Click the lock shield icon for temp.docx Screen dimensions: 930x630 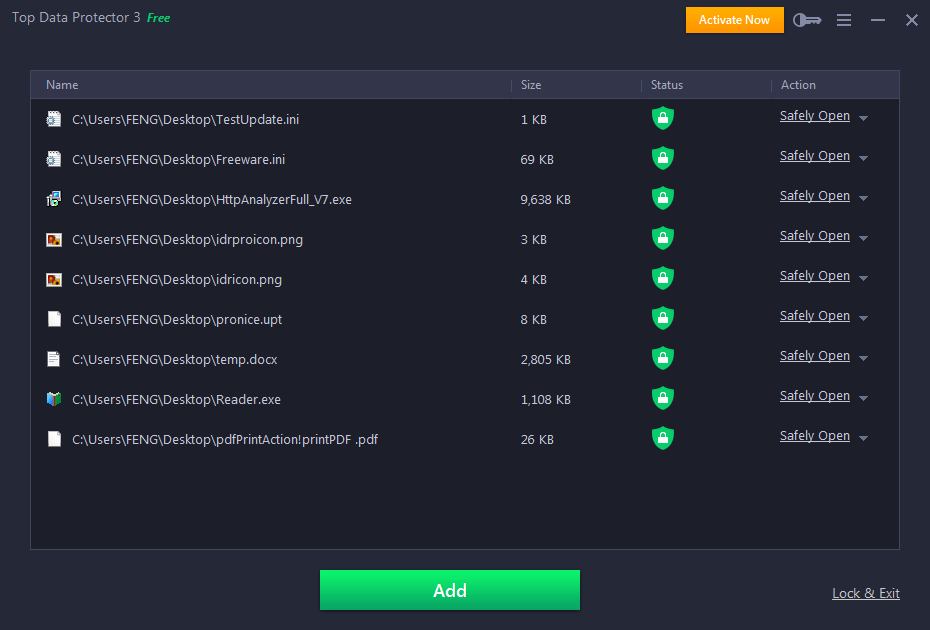[662, 358]
